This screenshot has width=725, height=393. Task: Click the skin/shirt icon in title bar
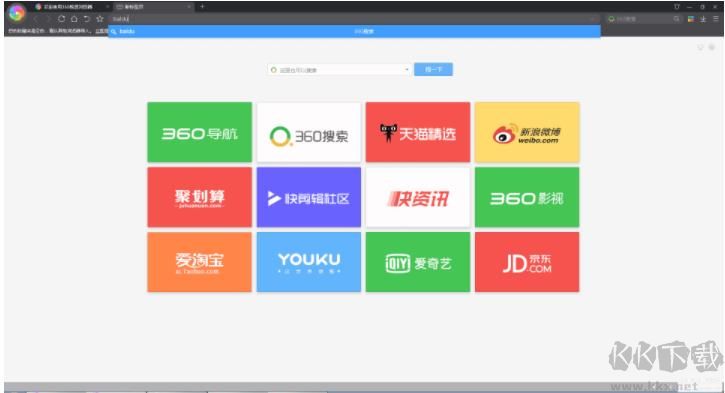click(676, 6)
